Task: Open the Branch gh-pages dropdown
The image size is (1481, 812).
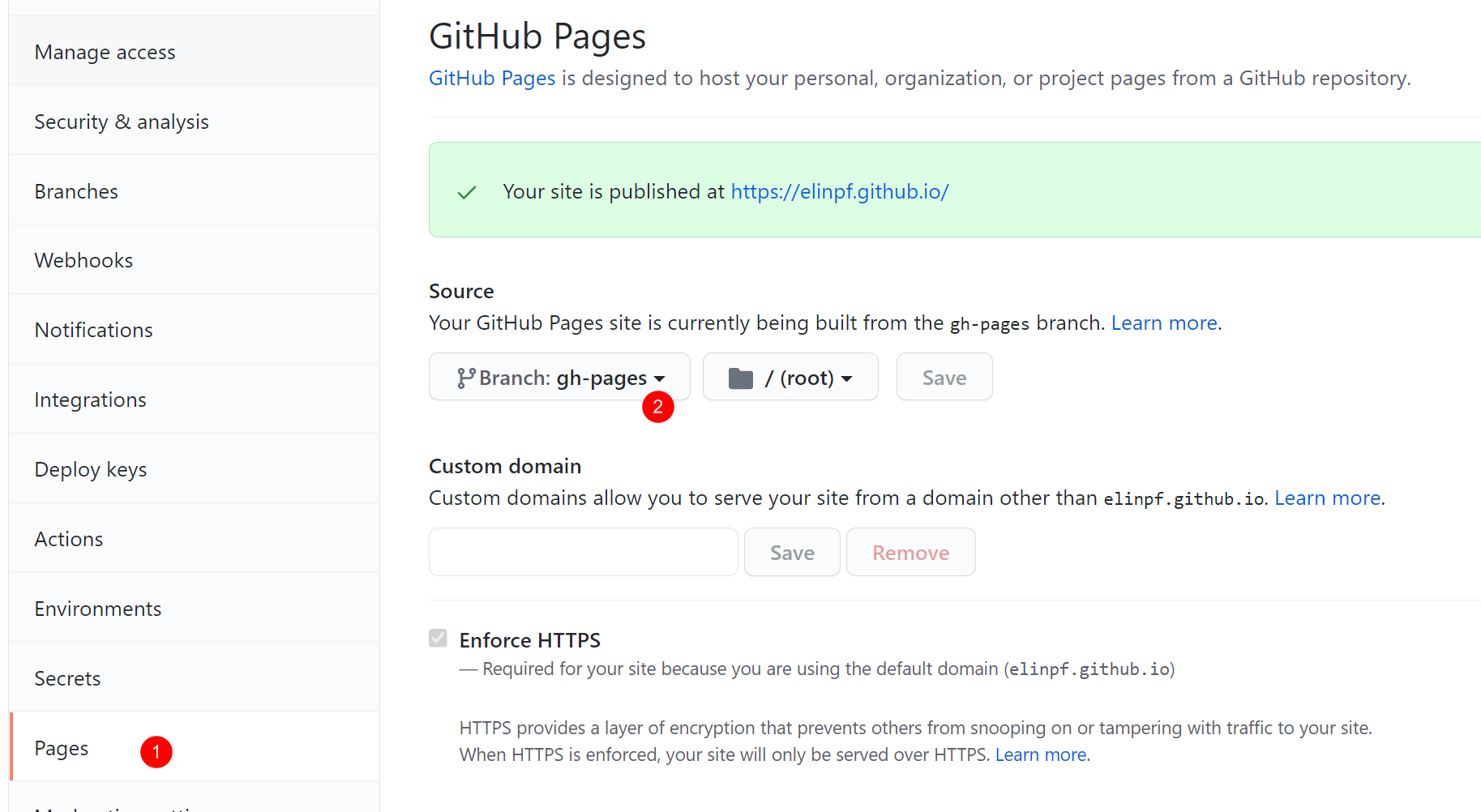Action: [x=559, y=377]
